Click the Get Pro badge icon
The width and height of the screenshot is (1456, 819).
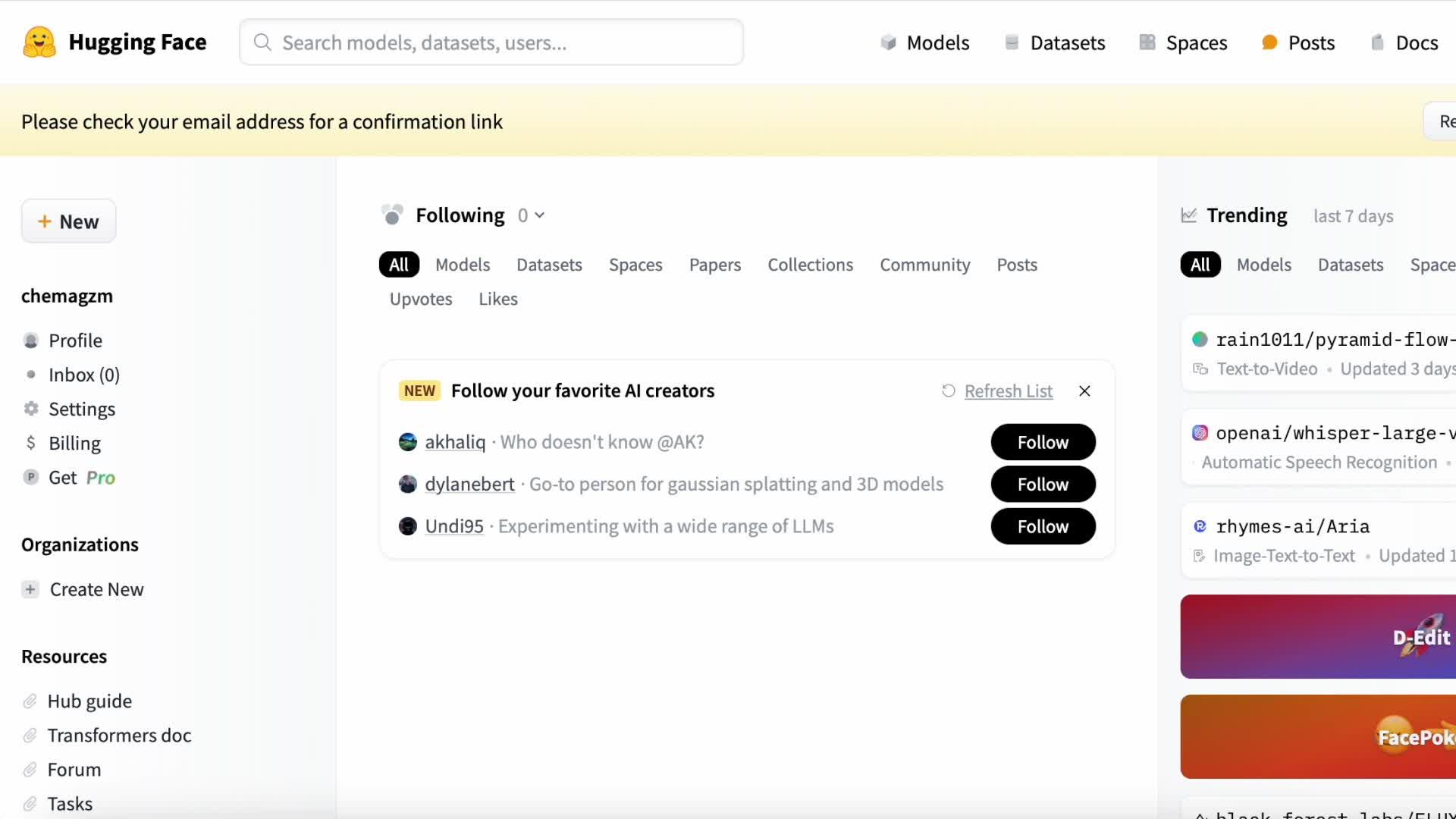coord(31,478)
